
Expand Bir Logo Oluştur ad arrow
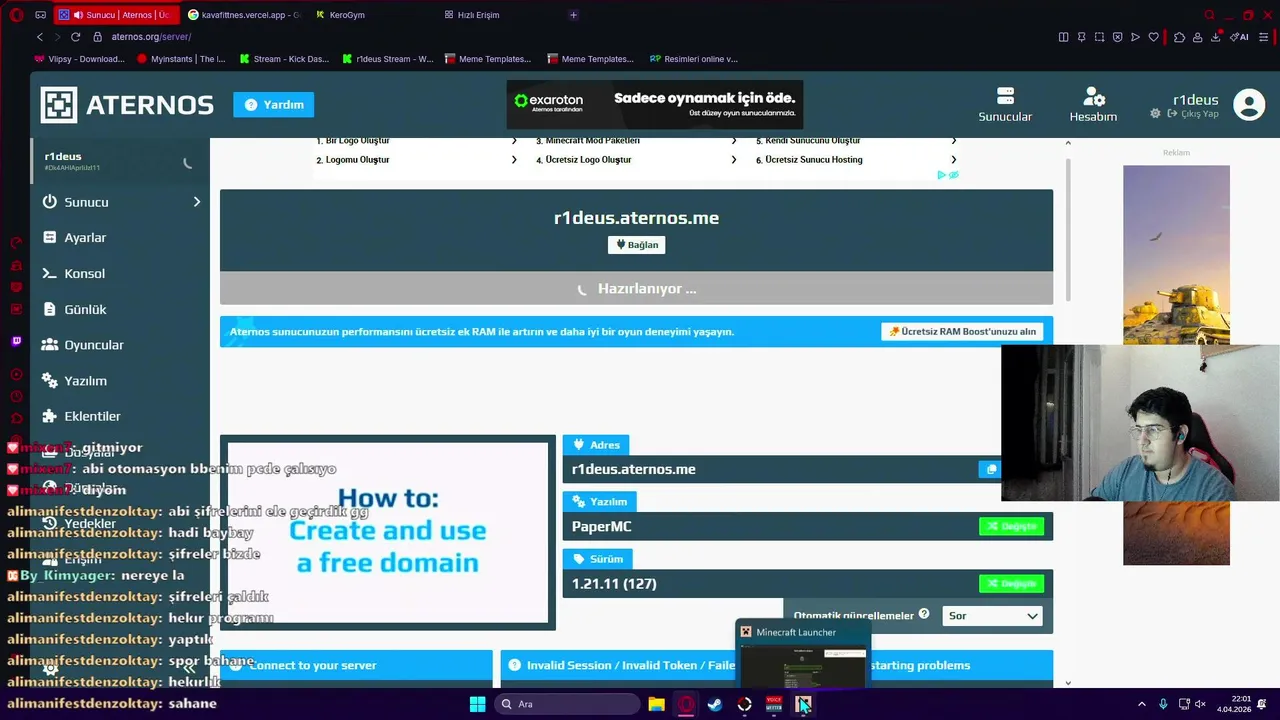514,141
